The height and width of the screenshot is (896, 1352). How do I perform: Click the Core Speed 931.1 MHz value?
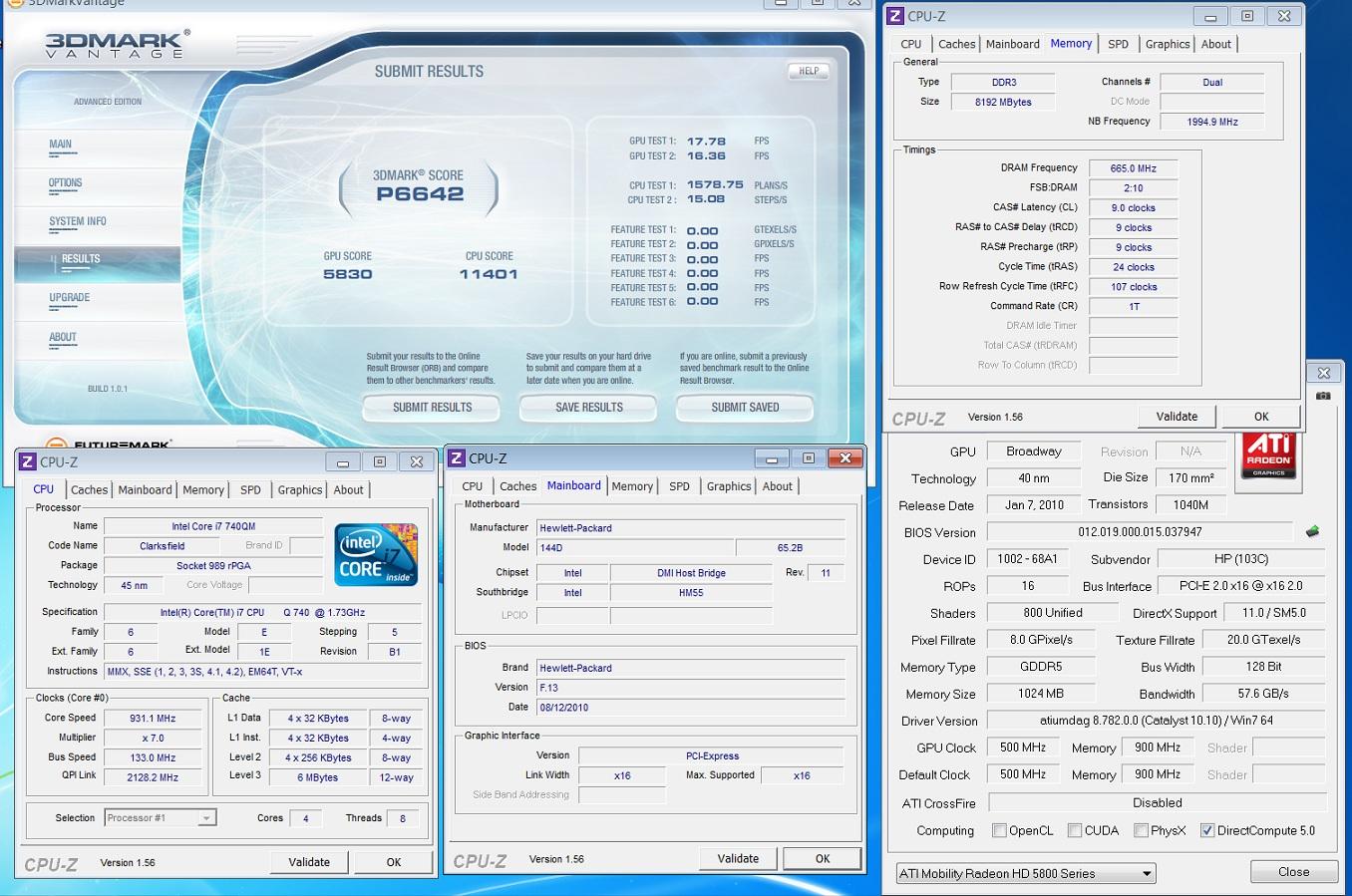click(153, 719)
